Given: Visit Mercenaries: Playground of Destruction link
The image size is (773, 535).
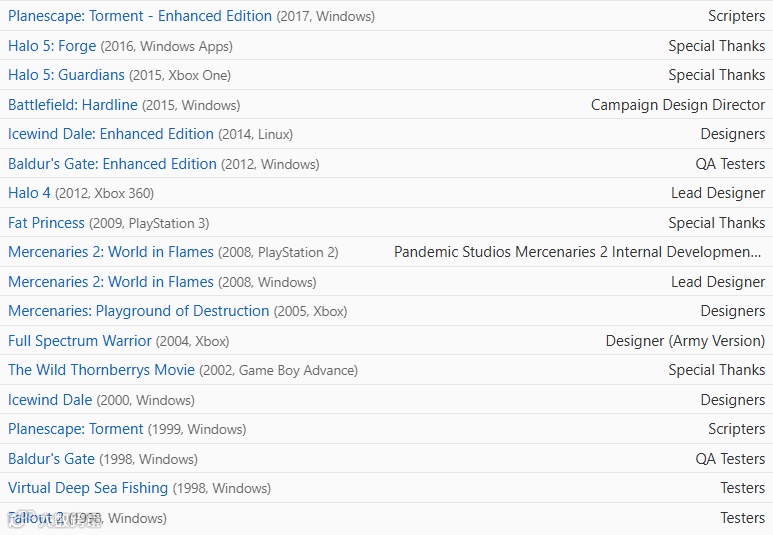Looking at the screenshot, I should pyautogui.click(x=138, y=311).
